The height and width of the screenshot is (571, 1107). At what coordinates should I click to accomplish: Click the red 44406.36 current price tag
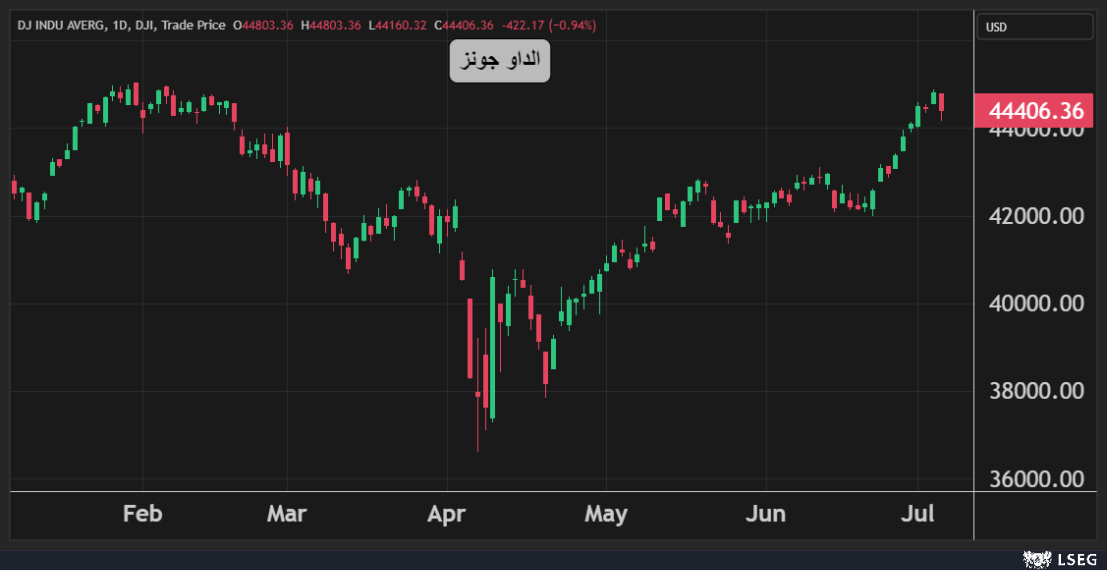tap(1036, 110)
